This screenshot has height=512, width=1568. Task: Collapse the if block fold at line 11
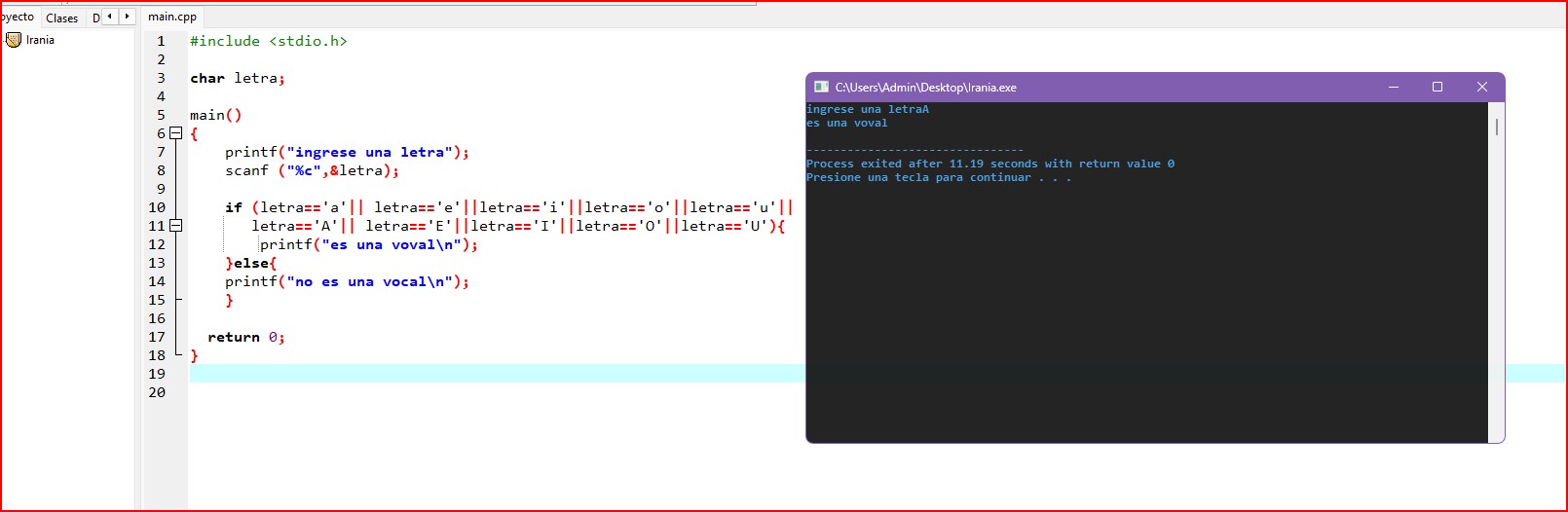pyautogui.click(x=176, y=226)
